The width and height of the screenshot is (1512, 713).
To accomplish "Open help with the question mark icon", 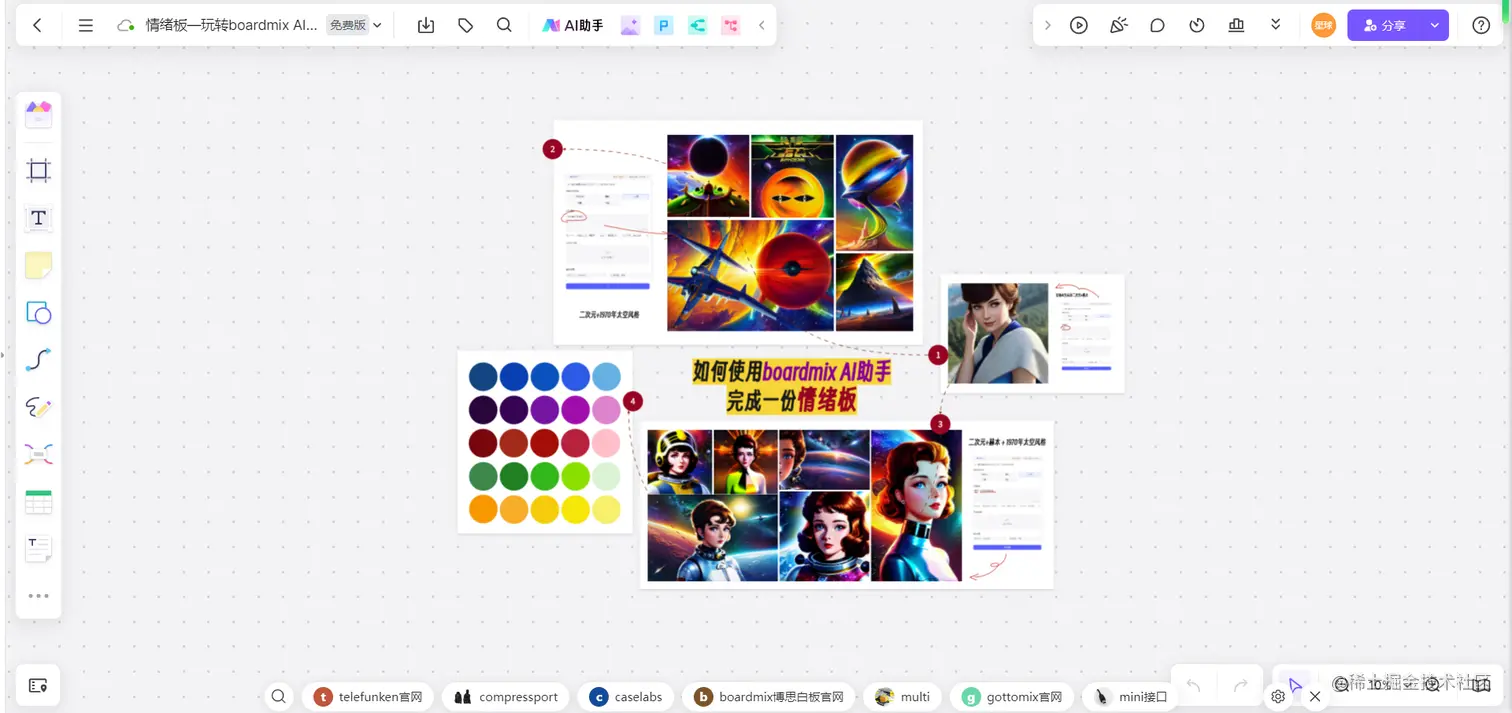I will 1481,26.
